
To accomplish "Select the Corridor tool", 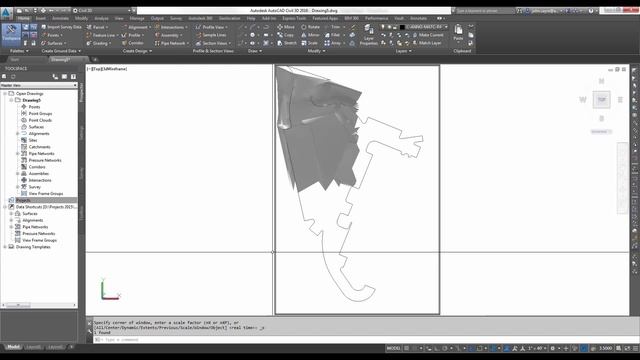I will pos(133,43).
